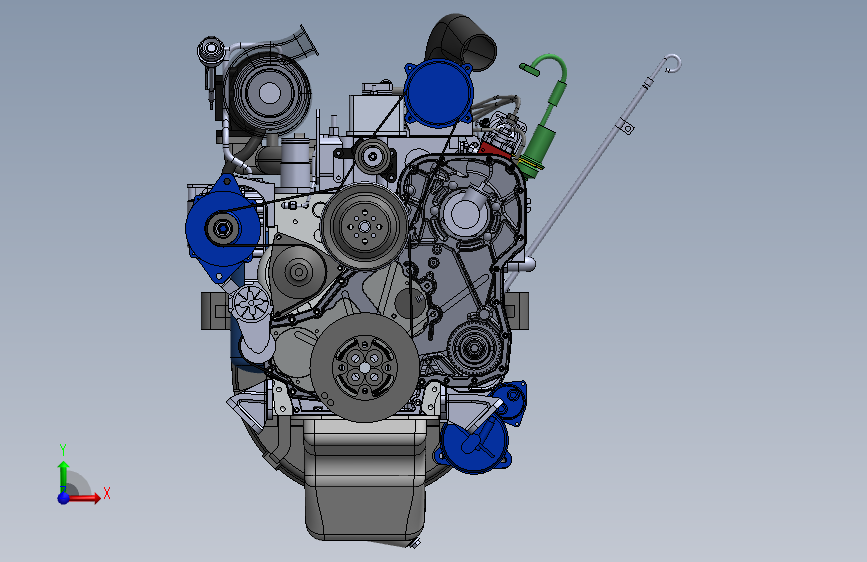The height and width of the screenshot is (562, 867).
Task: Select the cylindrical filter canister
Action: [x=295, y=162]
